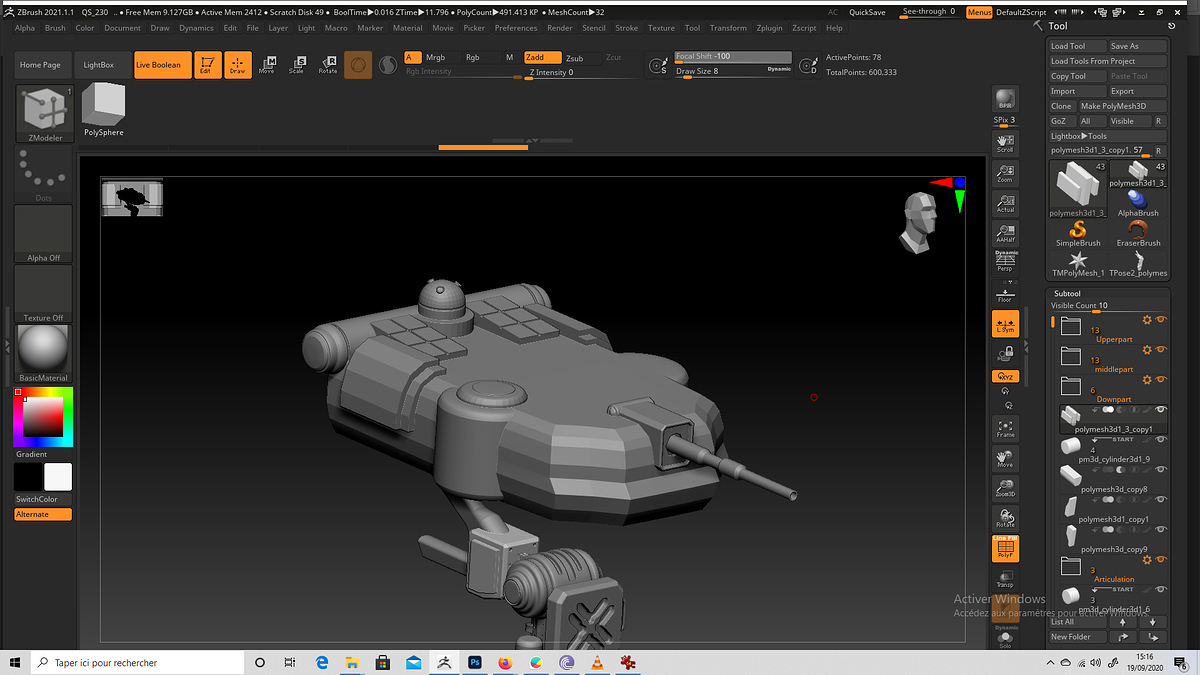
Task: Activate the Draw mode button
Action: click(237, 65)
